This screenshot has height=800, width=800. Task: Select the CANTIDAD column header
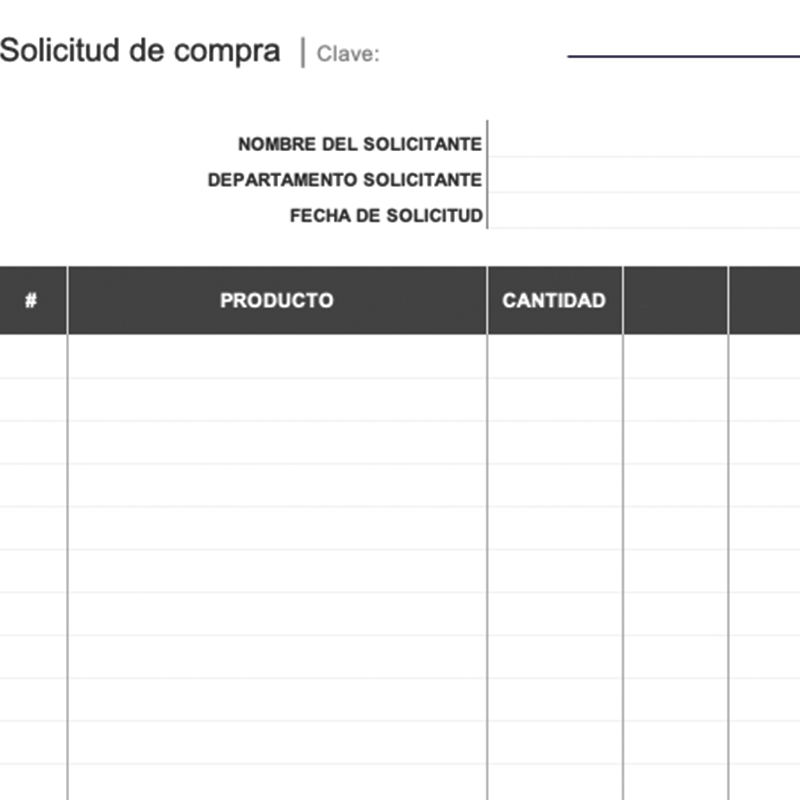tap(554, 301)
